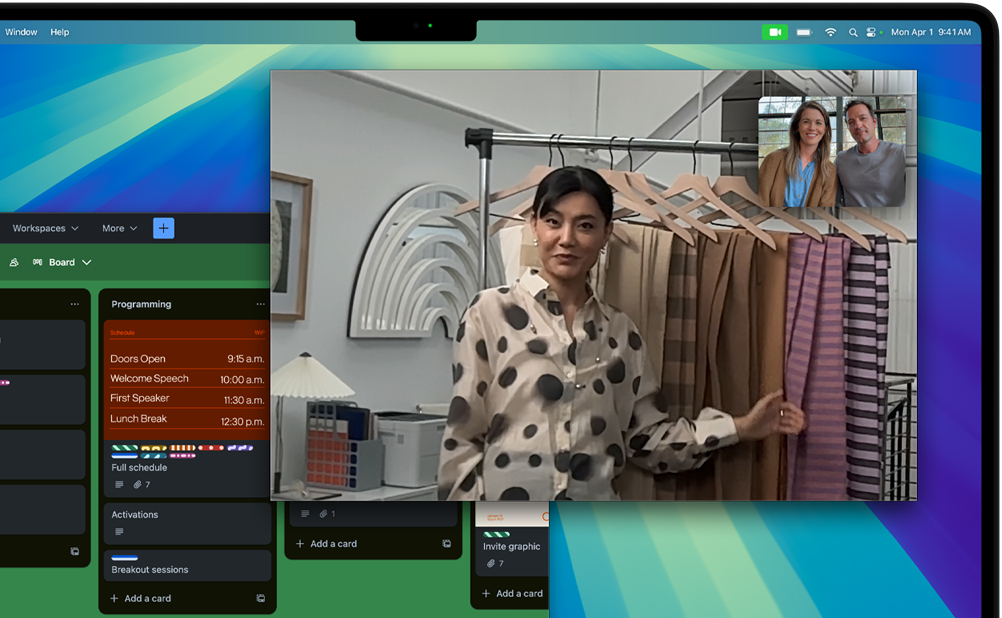Click the blue plus create button
Viewport: 1002px width, 618px height.
164,228
